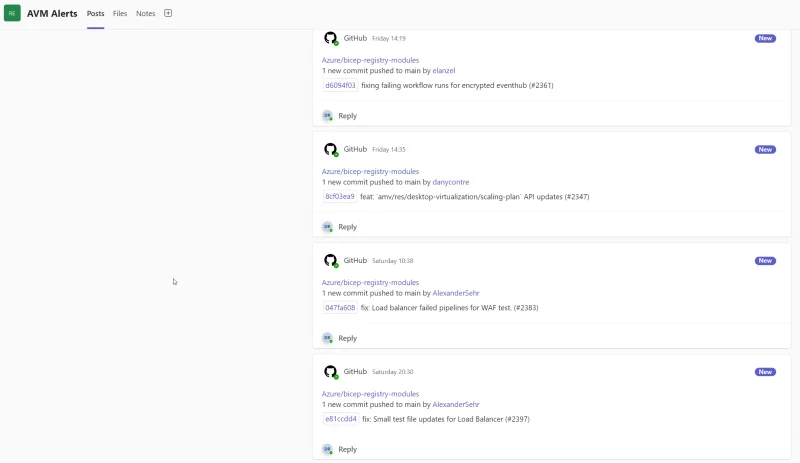
Task: Click the Friday 14:19 timestamp
Action: (x=389, y=38)
